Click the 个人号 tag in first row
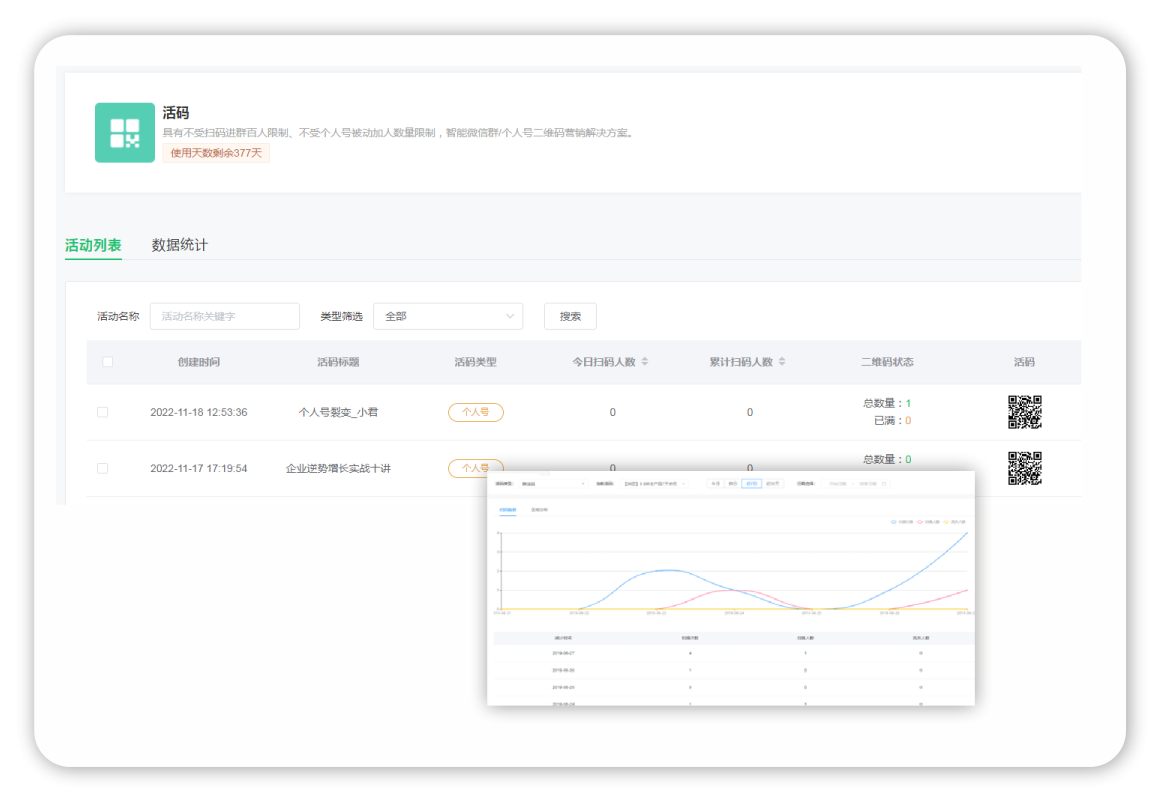 (475, 412)
